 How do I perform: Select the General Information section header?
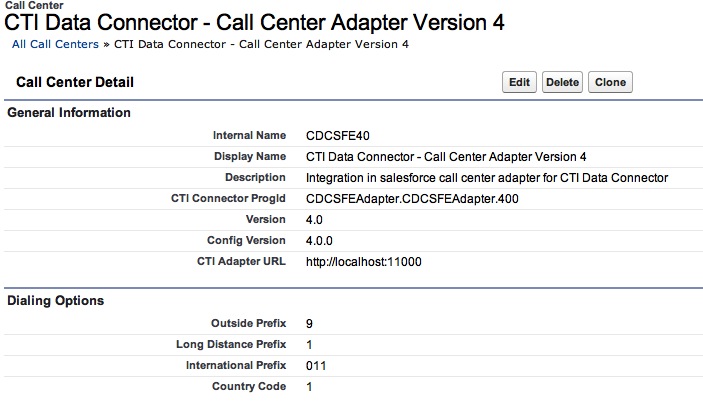pyautogui.click(x=69, y=113)
